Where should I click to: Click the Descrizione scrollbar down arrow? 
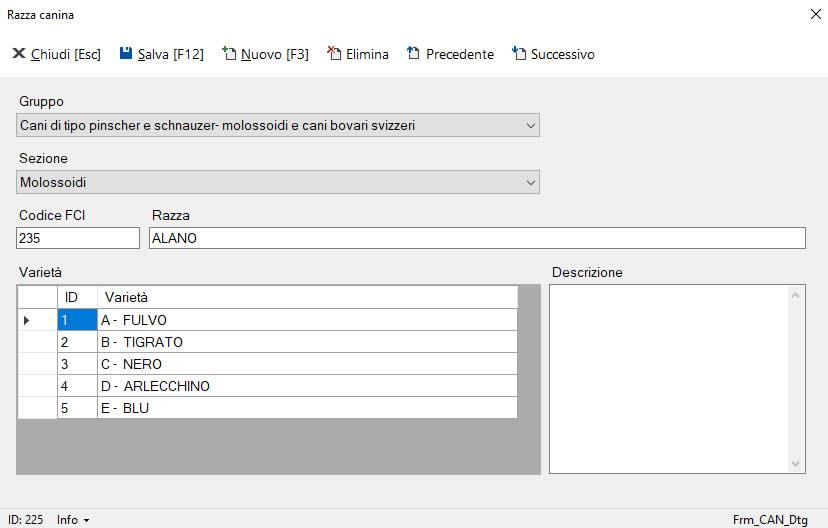[x=797, y=464]
